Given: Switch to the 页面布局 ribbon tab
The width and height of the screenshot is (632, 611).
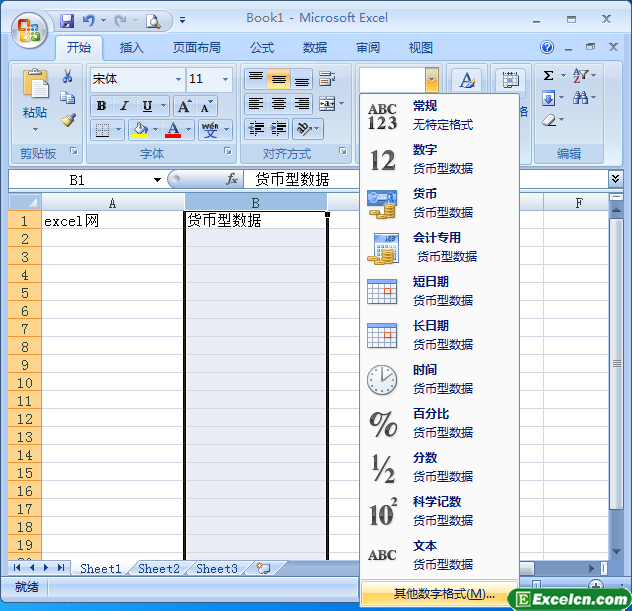Looking at the screenshot, I should point(197,48).
